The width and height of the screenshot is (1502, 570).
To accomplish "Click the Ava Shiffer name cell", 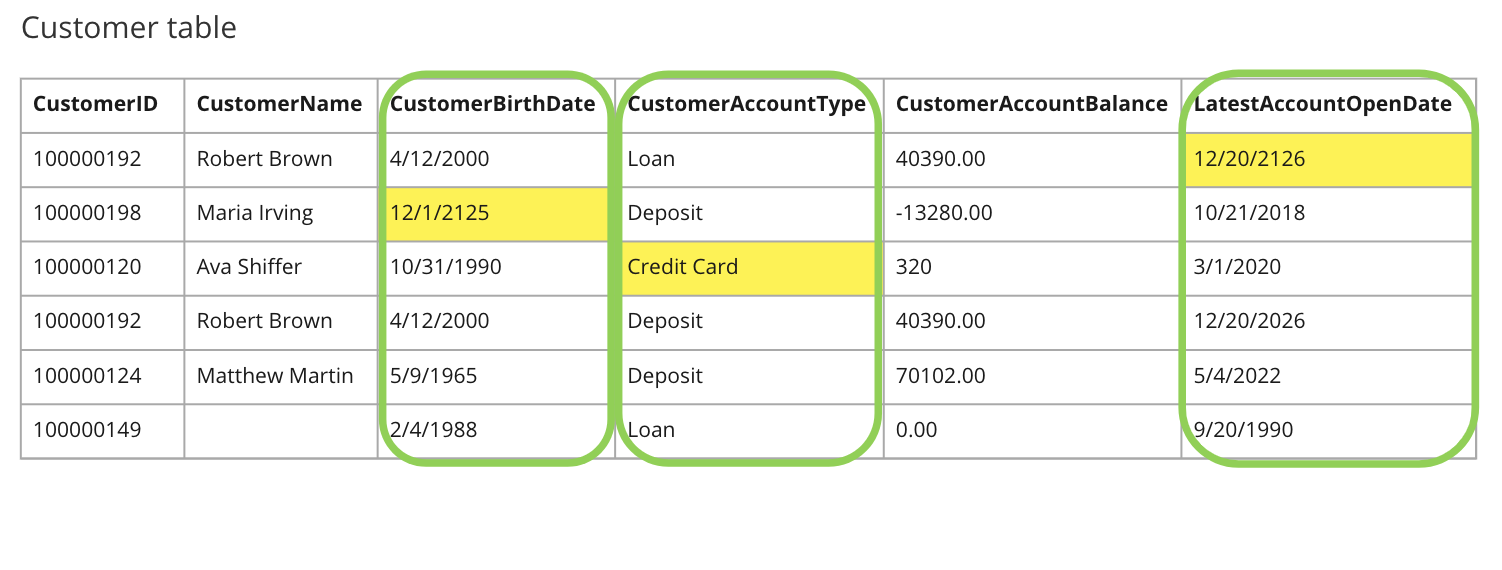I will [x=249, y=267].
